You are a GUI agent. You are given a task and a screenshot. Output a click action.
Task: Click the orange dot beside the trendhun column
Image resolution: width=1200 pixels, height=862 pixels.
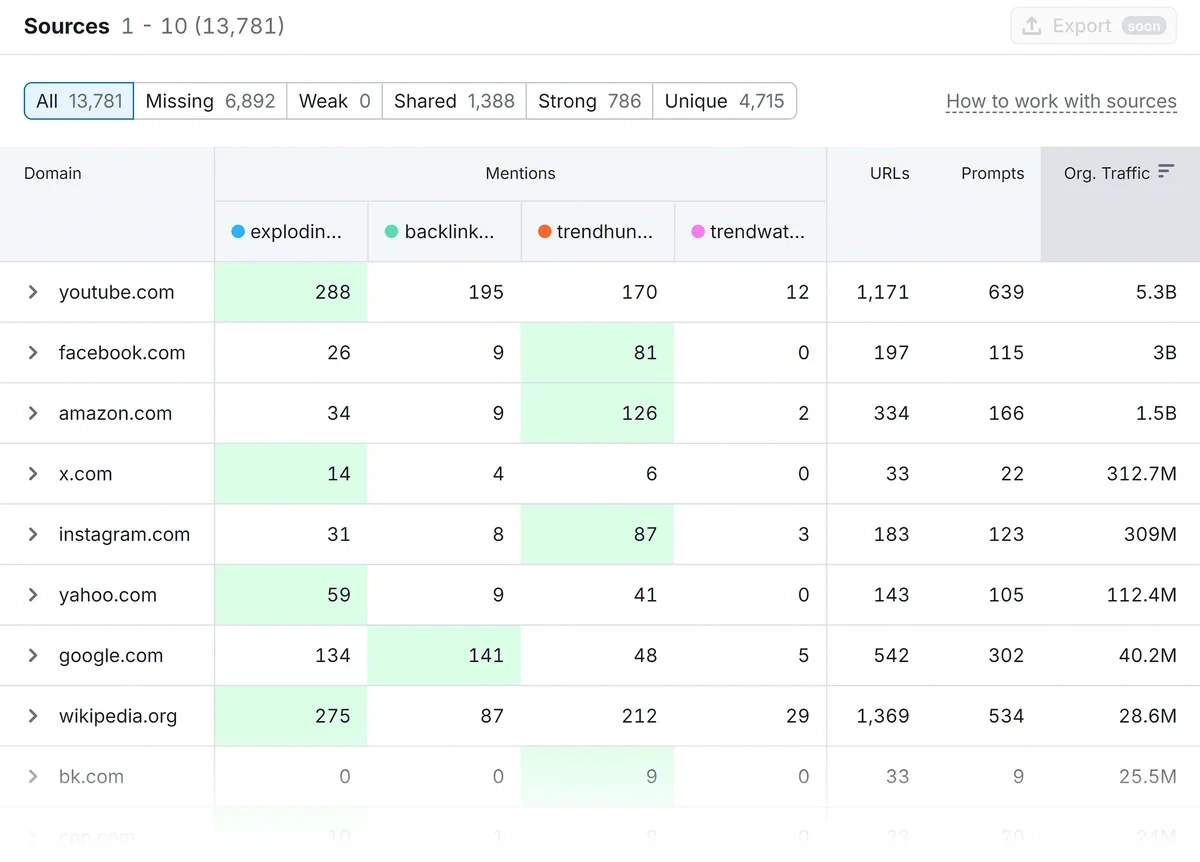coord(544,231)
